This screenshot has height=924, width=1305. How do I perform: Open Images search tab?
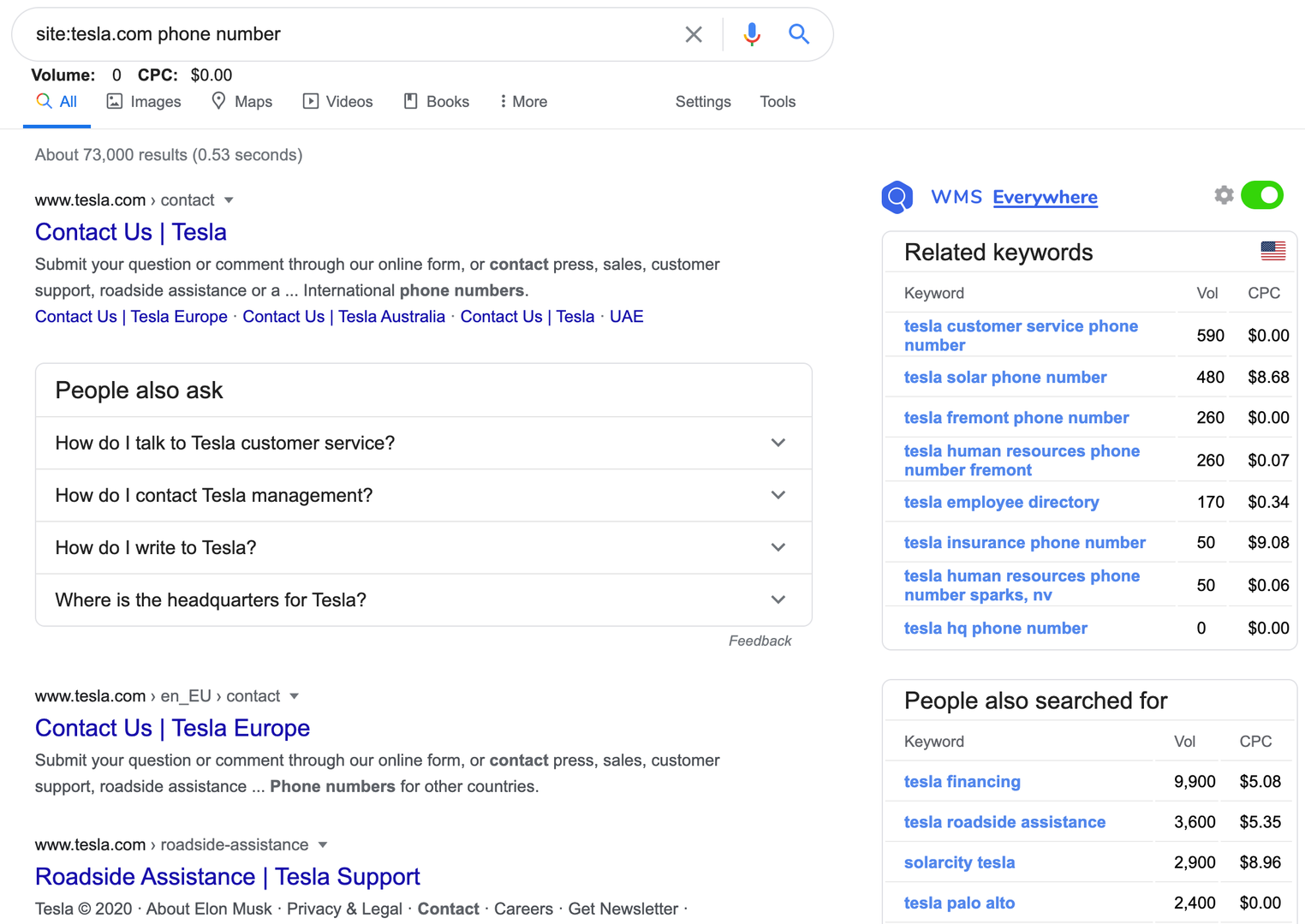pyautogui.click(x=144, y=102)
